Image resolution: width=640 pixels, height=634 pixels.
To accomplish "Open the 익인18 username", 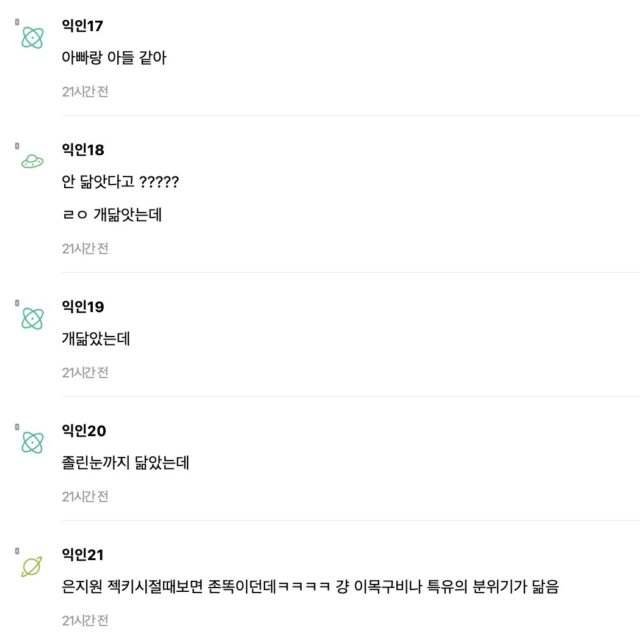I will click(83, 150).
